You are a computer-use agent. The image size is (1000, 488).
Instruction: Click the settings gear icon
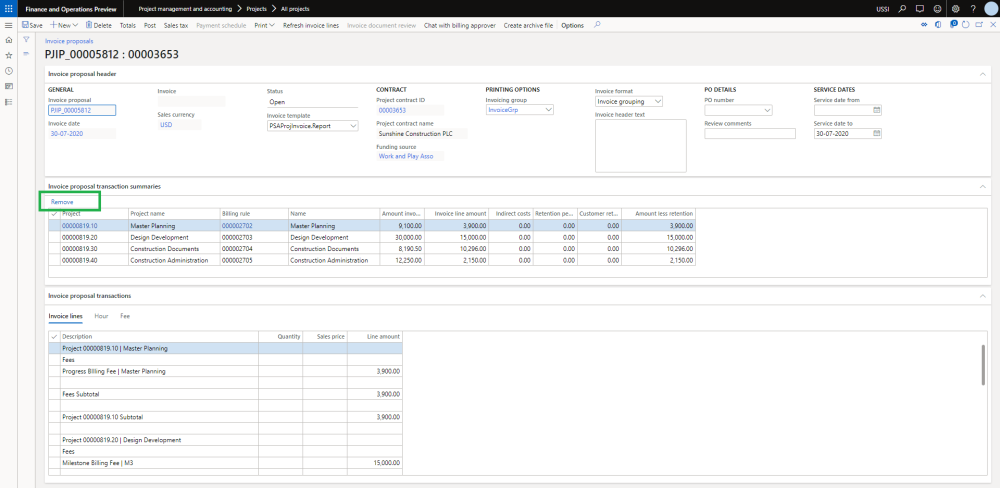[x=955, y=8]
